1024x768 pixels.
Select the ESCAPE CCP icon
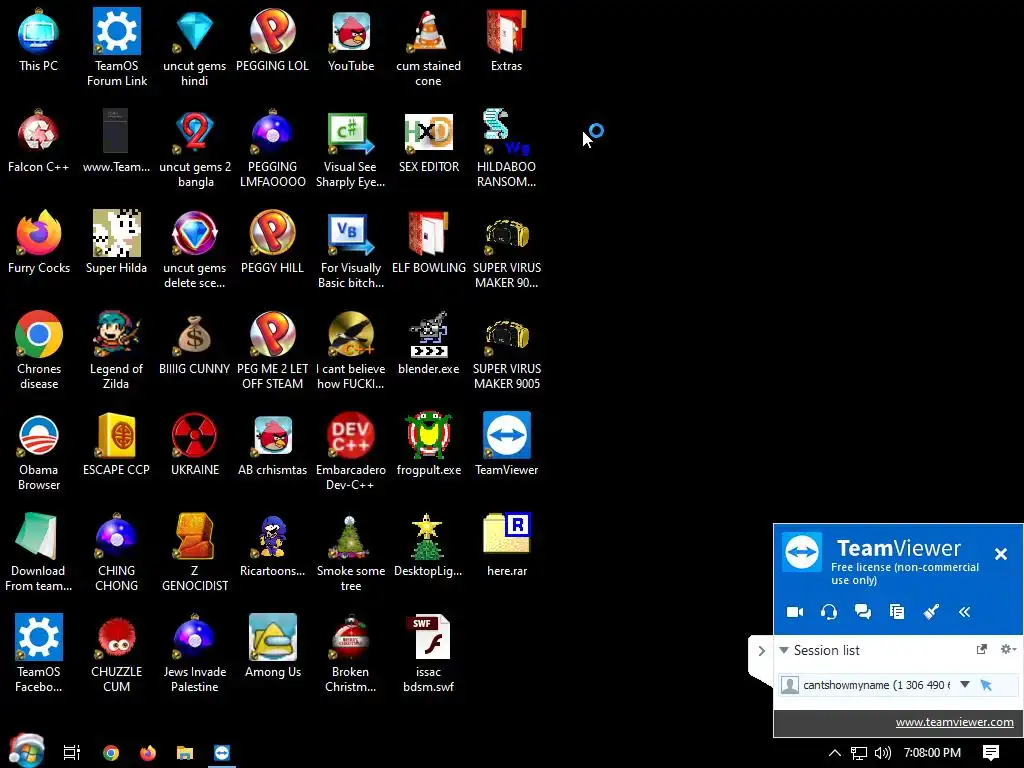click(116, 445)
